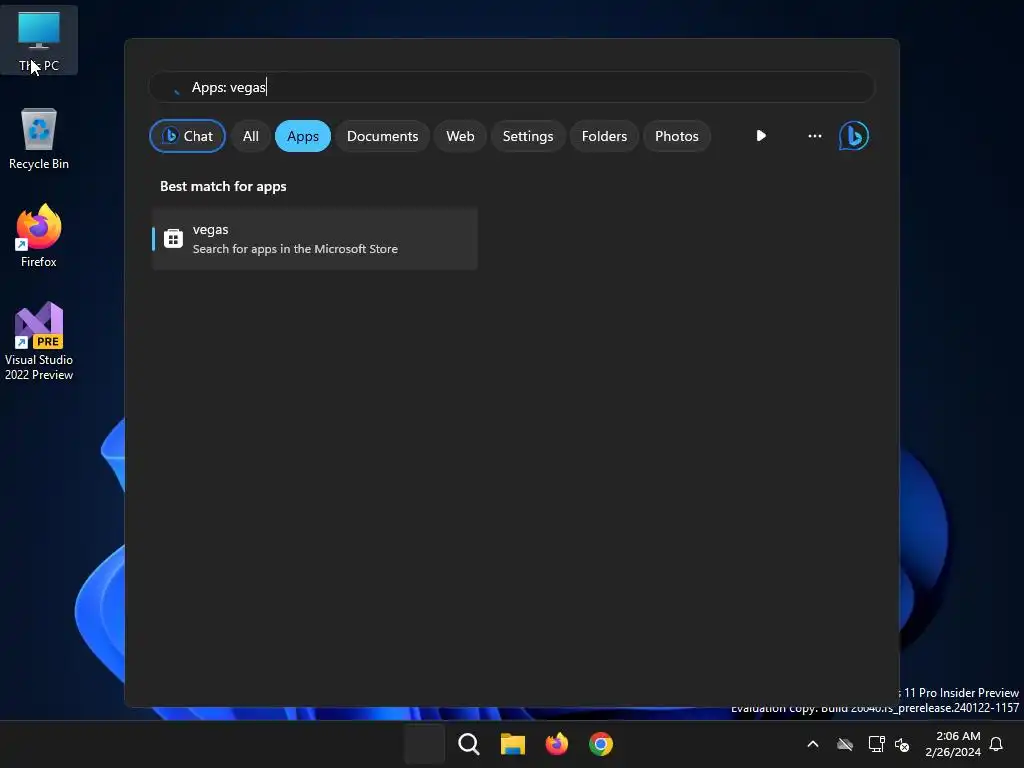Click Best match for apps heading
1024x768 pixels.
pyautogui.click(x=223, y=186)
